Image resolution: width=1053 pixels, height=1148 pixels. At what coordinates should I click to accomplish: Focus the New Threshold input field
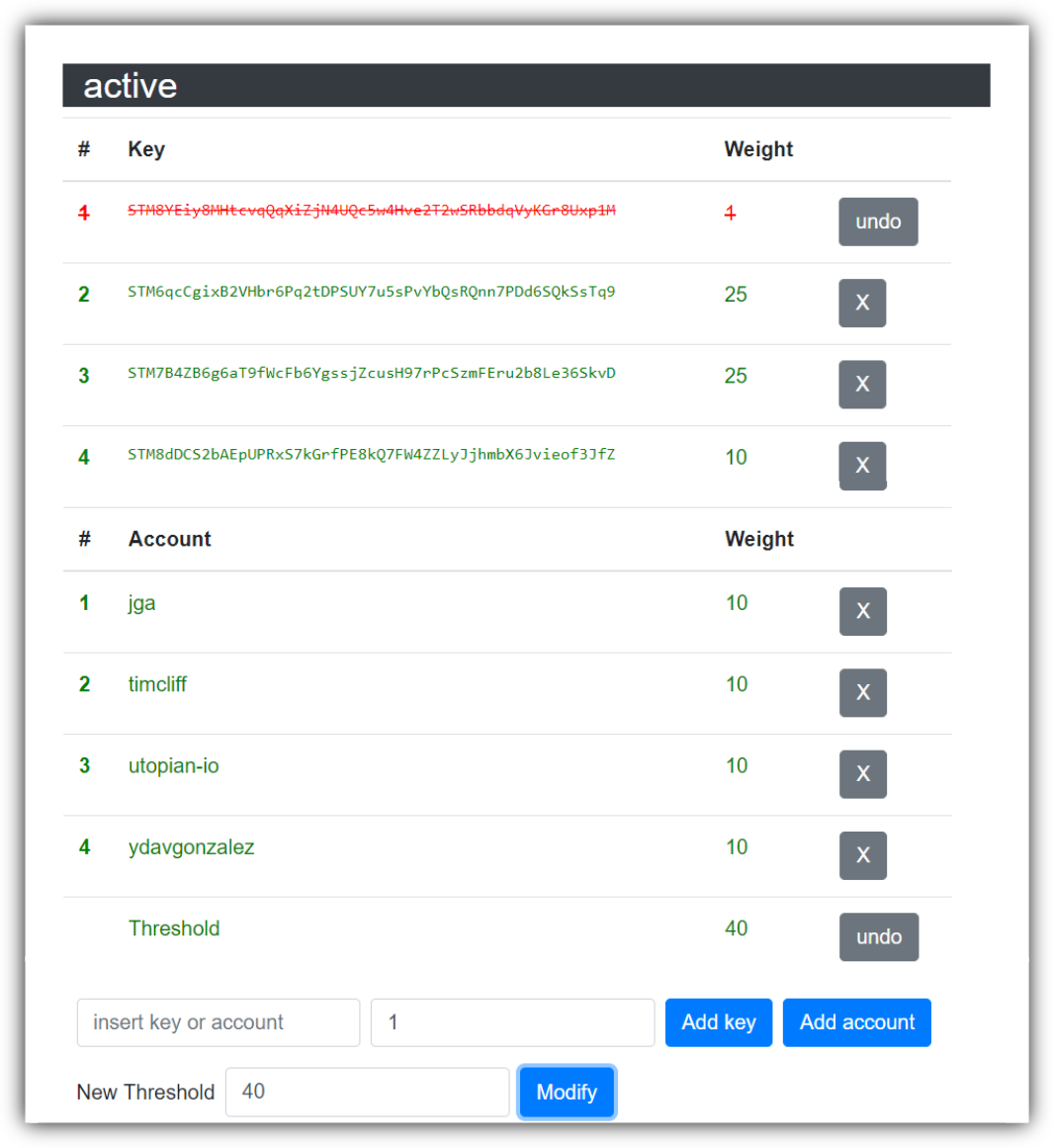pos(367,1092)
